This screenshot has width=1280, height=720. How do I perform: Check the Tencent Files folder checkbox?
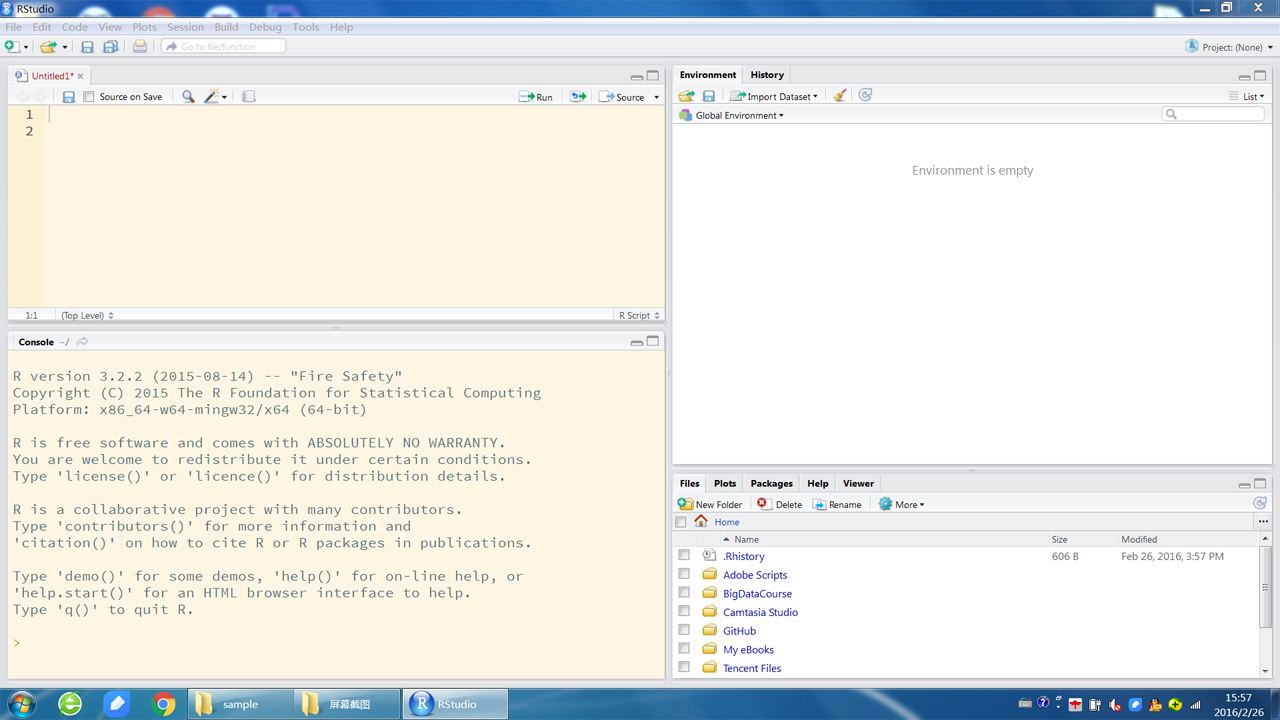point(684,667)
